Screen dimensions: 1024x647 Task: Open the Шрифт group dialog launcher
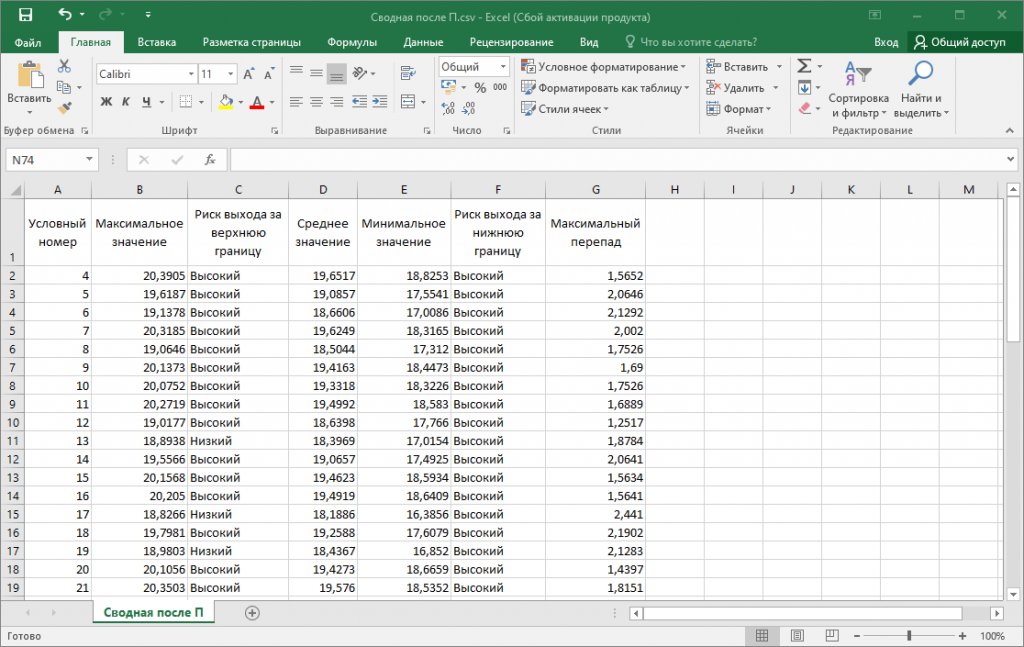275,131
